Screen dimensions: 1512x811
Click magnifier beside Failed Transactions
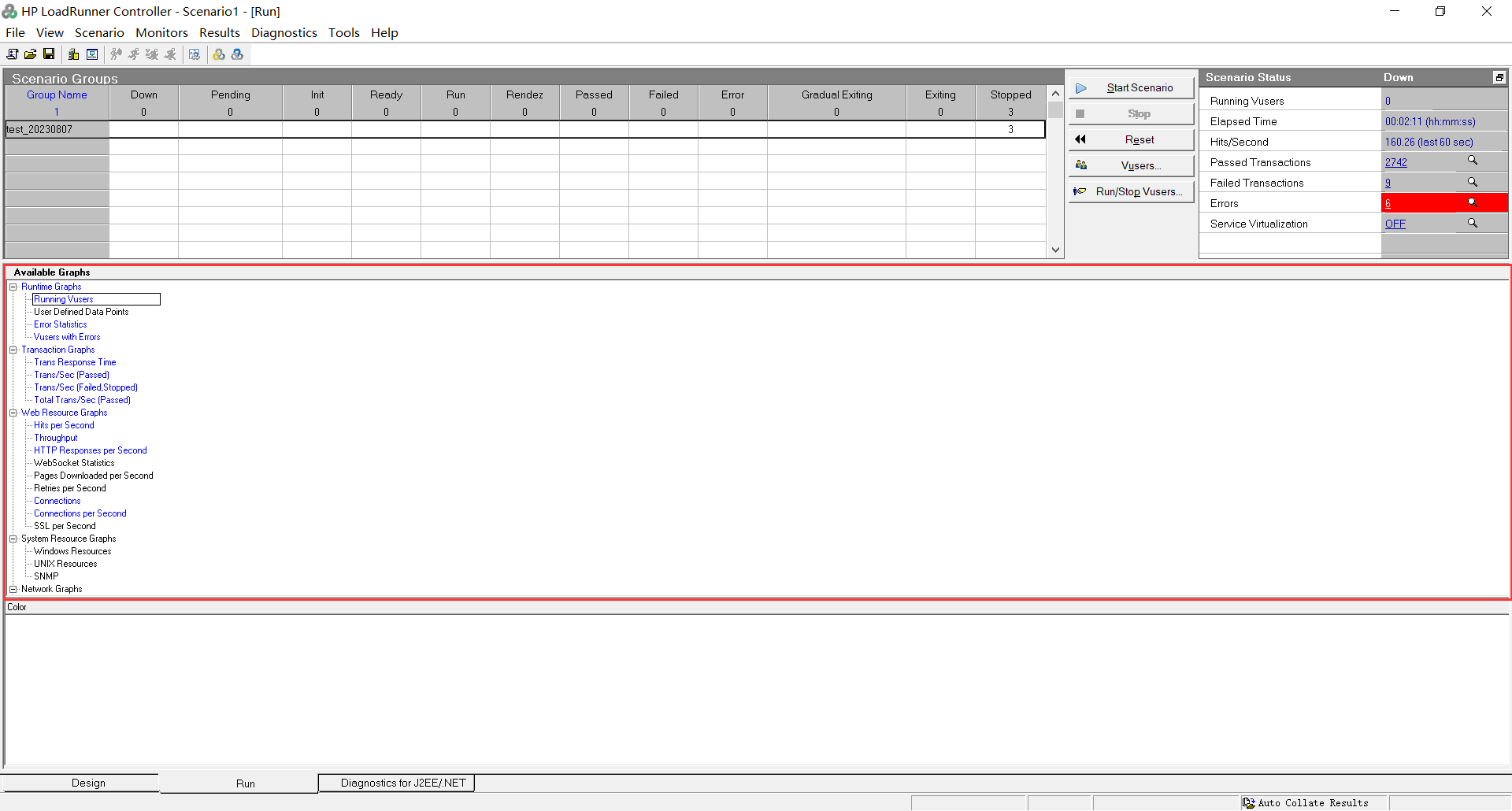pyautogui.click(x=1472, y=182)
